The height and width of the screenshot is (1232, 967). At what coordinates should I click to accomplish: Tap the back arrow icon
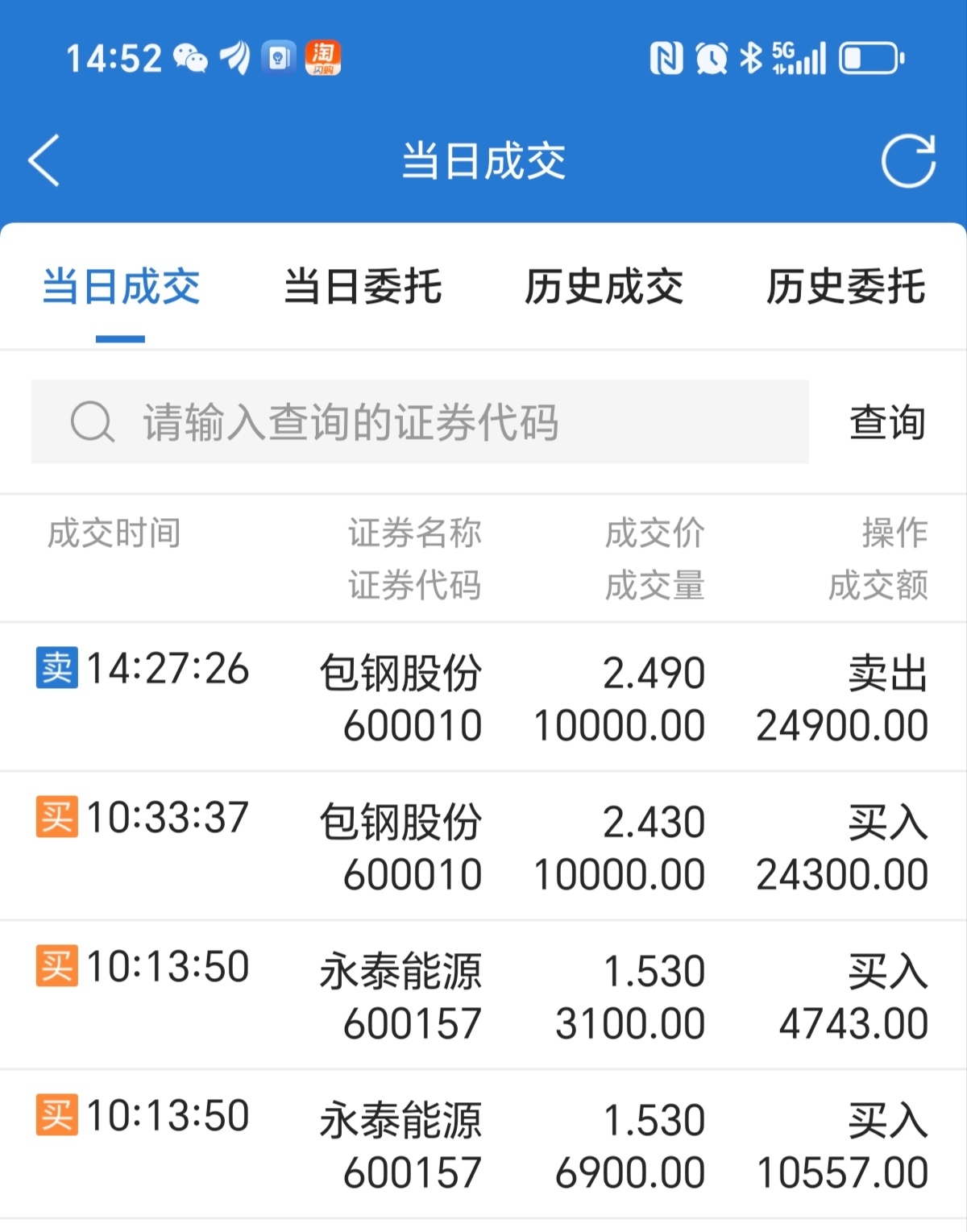click(x=44, y=160)
